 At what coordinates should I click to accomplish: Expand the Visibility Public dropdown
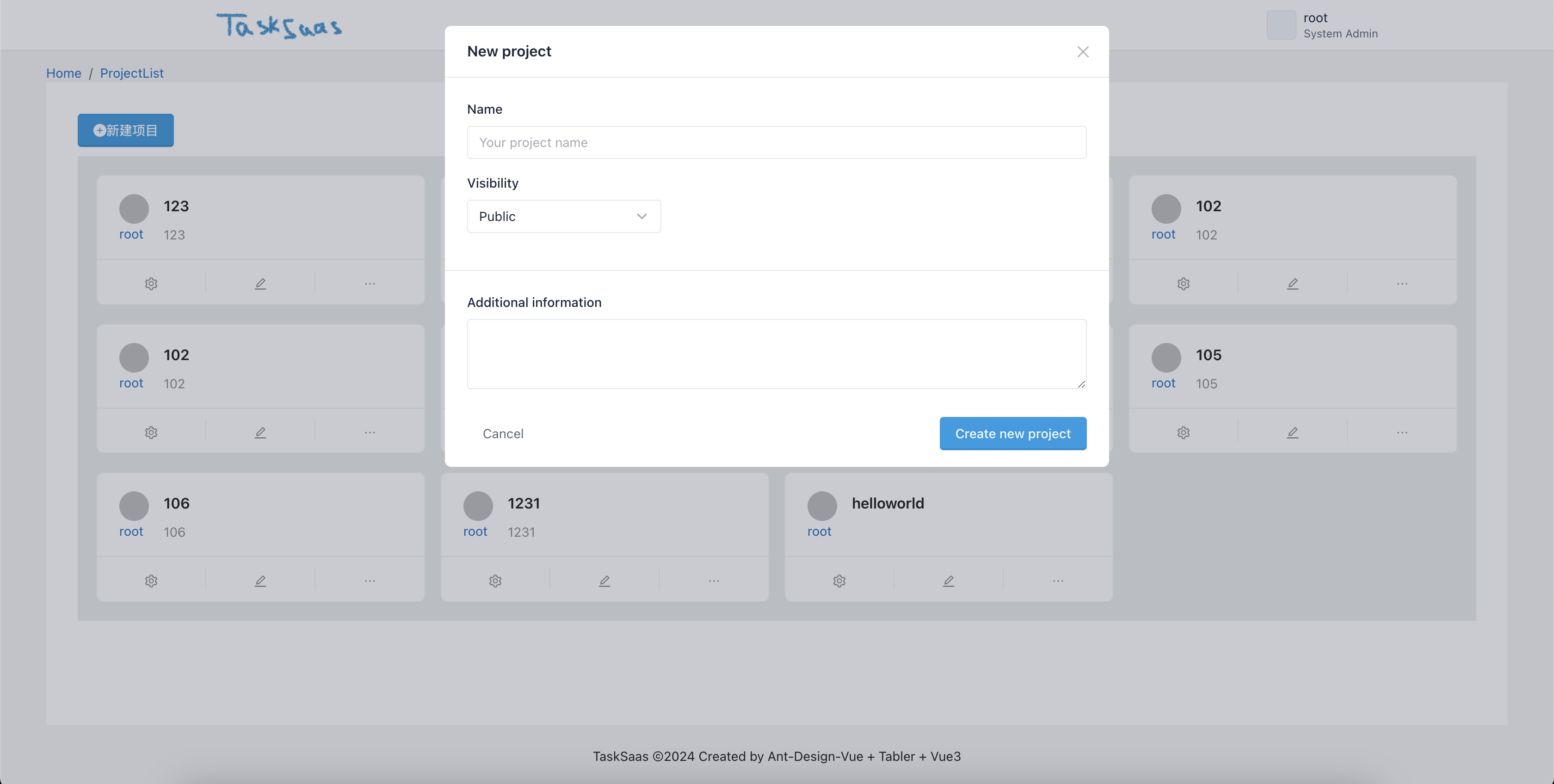pos(563,216)
